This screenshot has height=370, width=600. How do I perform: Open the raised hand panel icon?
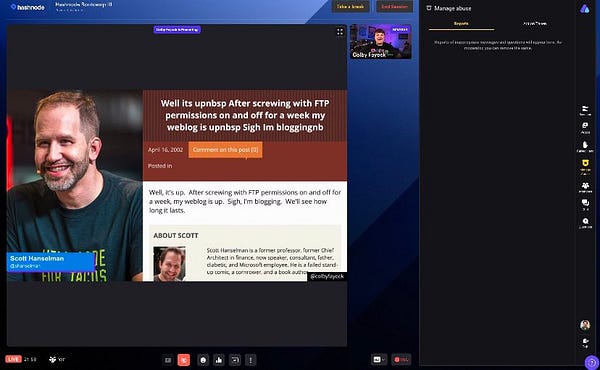(x=585, y=147)
